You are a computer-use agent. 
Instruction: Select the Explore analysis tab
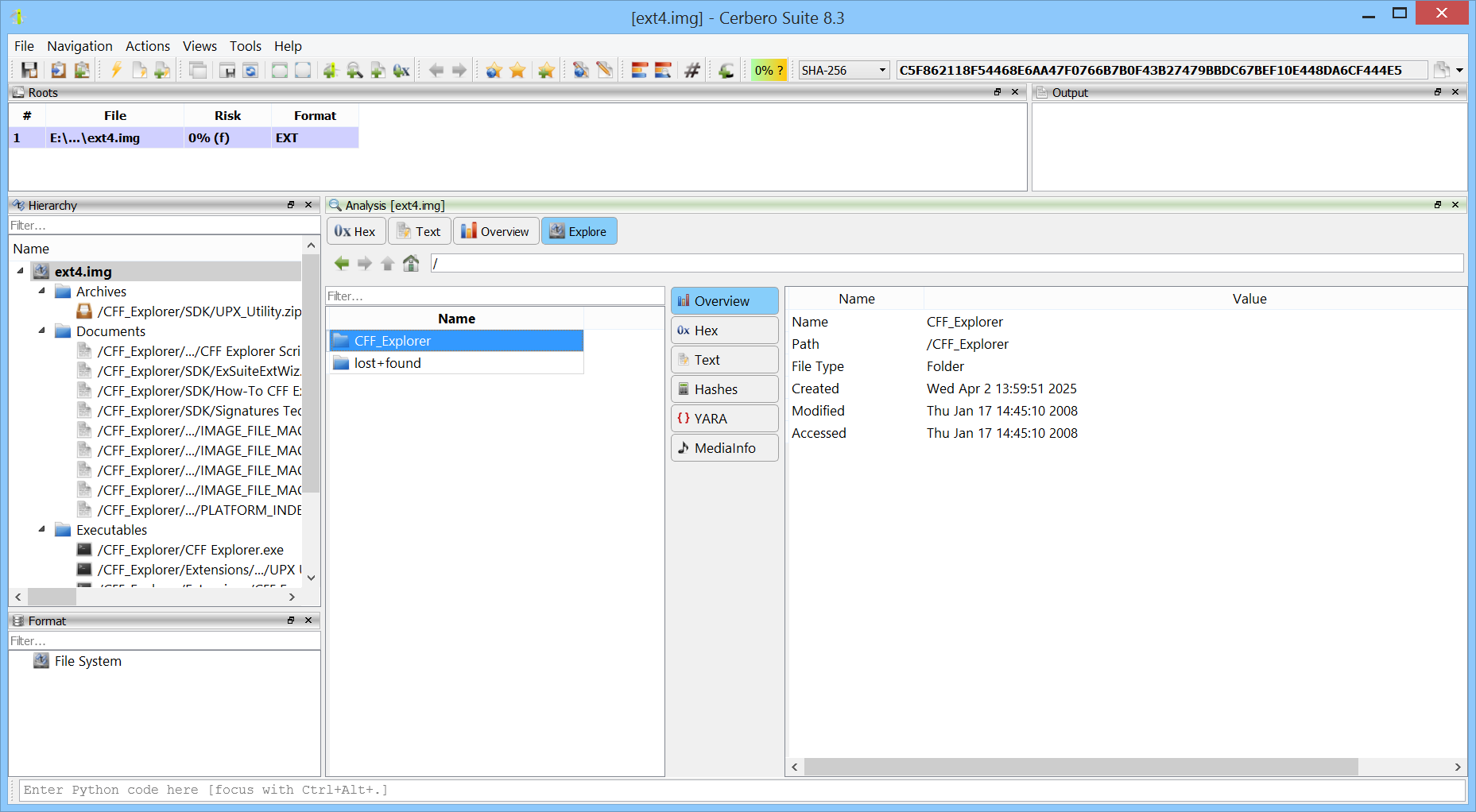tap(579, 231)
